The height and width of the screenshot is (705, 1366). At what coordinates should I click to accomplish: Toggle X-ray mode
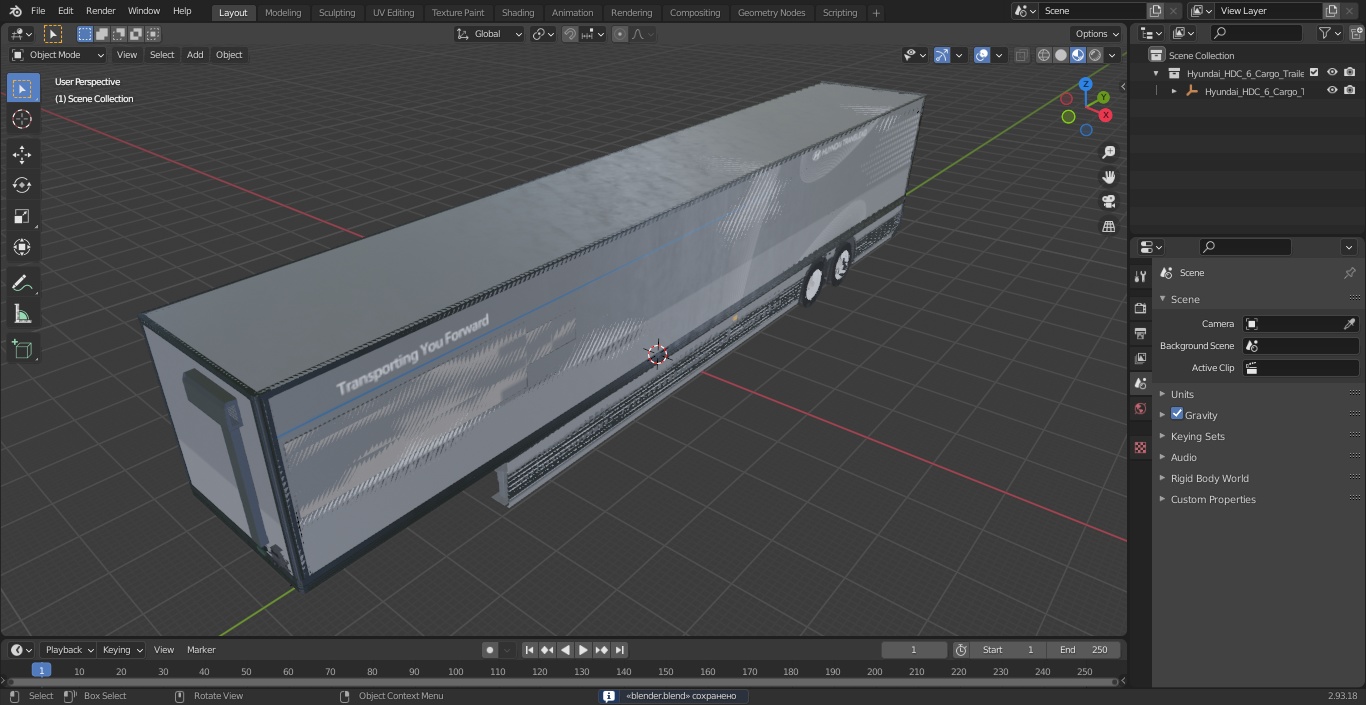1021,55
